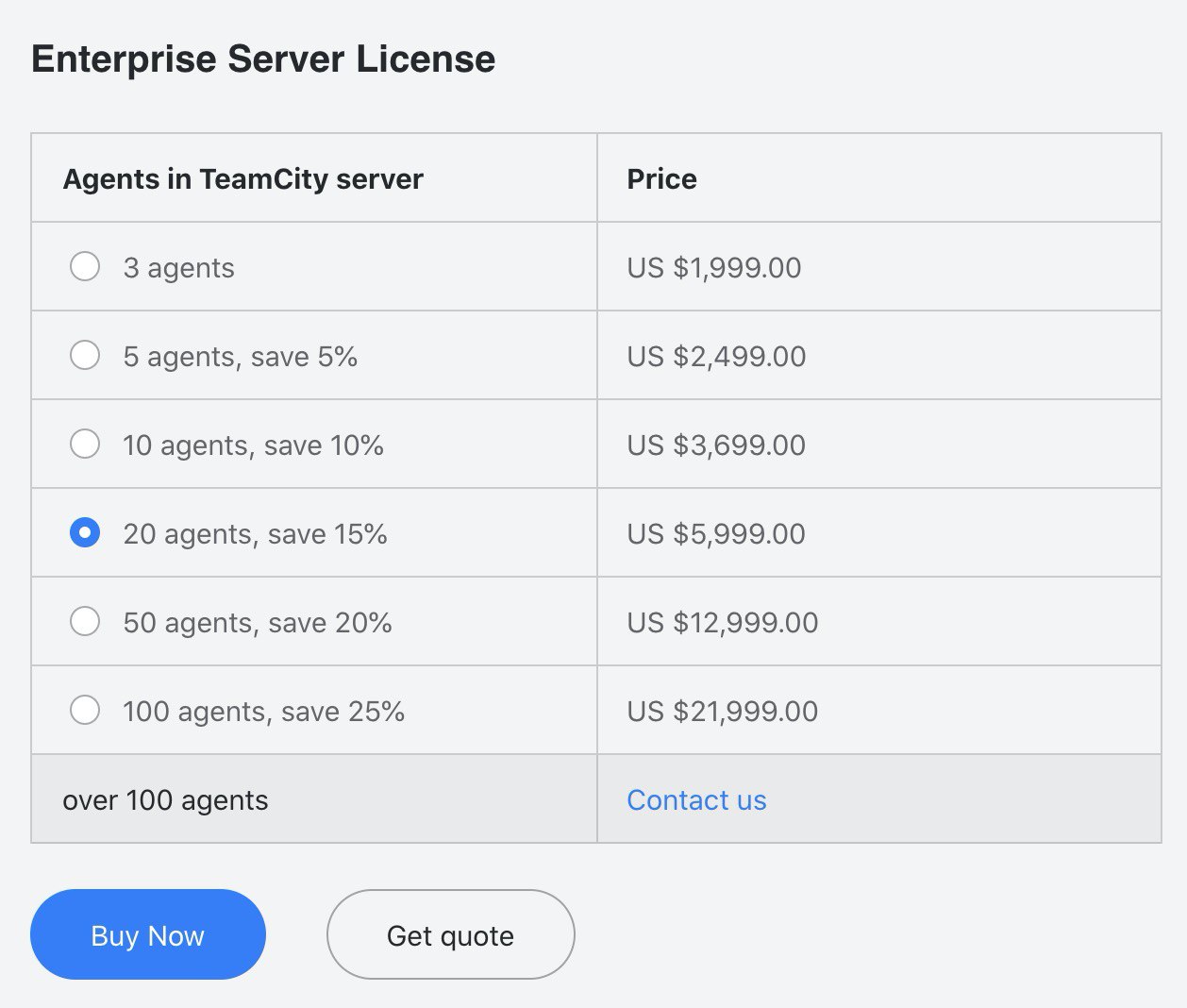Click the Price column header
Image resolution: width=1187 pixels, height=1008 pixels.
click(x=662, y=178)
